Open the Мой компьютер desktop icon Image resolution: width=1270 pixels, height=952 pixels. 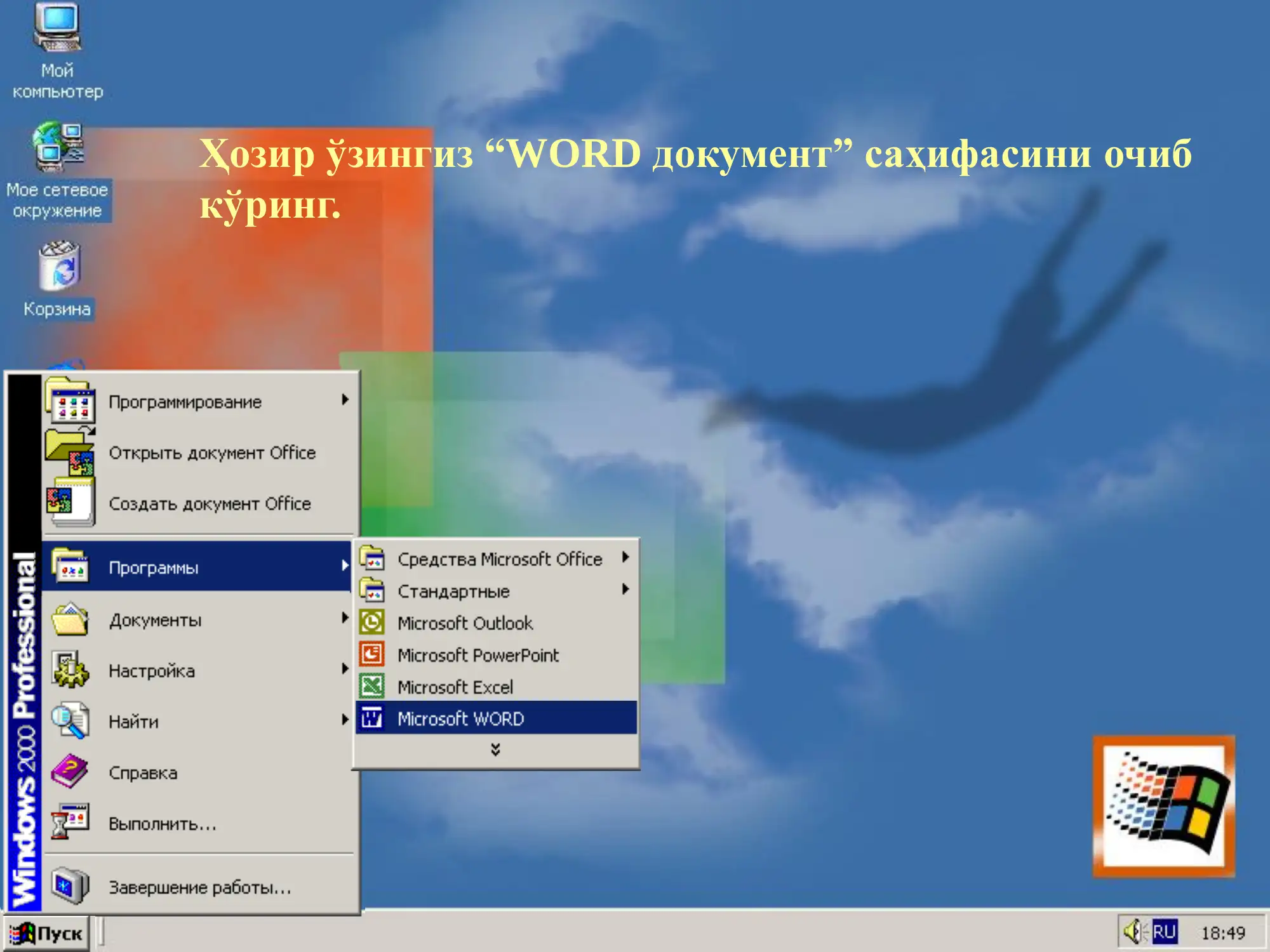57,29
